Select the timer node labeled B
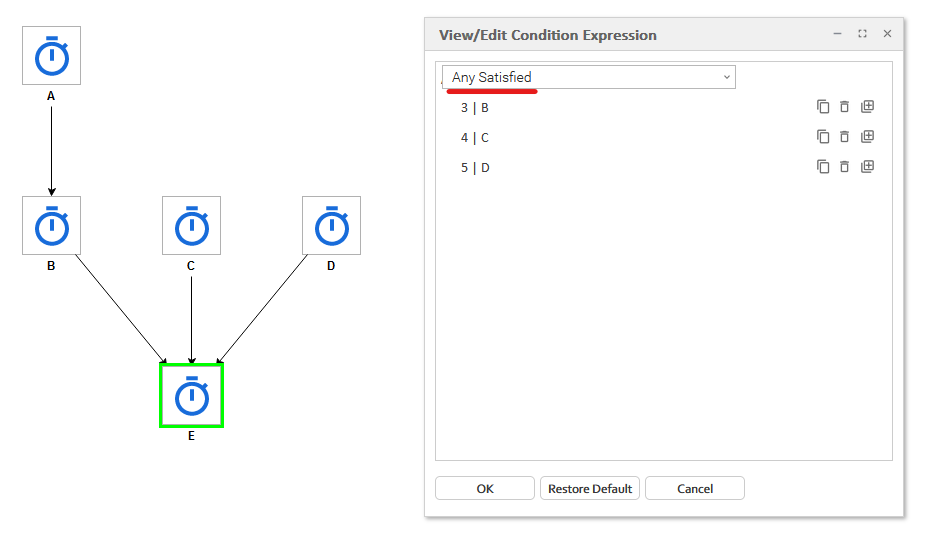The height and width of the screenshot is (540, 933). [52, 226]
